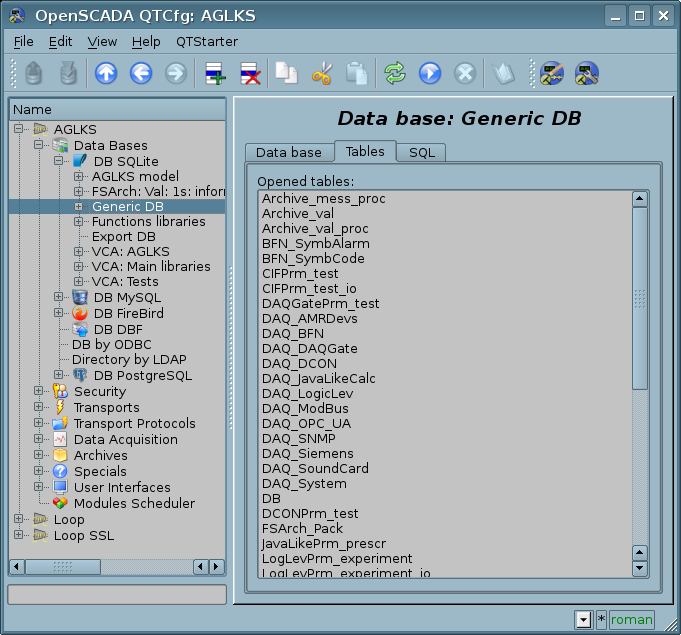
Task: Click the tables list vertical scrollbar down arrow
Action: (640, 568)
